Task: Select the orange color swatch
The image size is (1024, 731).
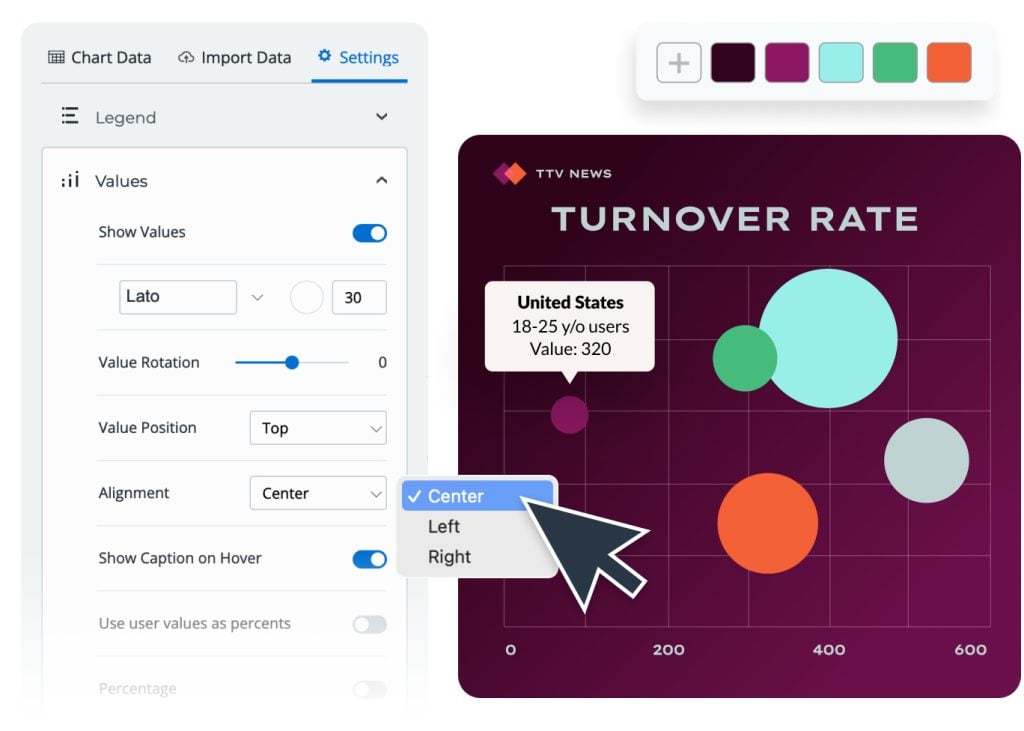Action: pyautogui.click(x=948, y=62)
